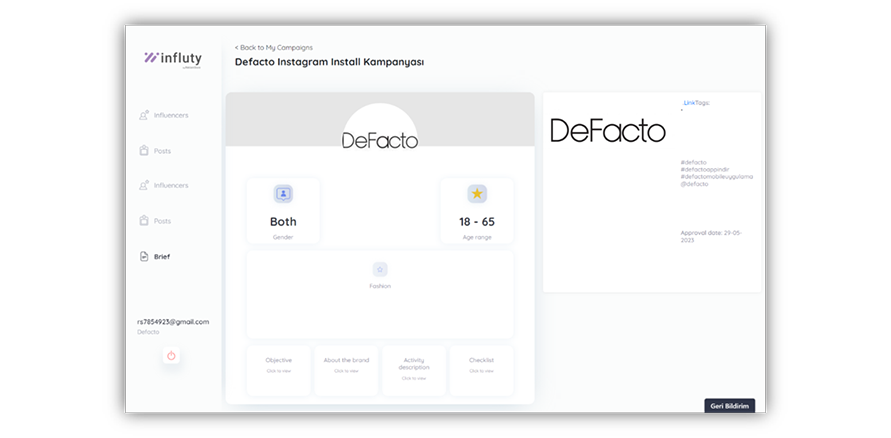Open the Objective card
This screenshot has width=891, height=438.
click(278, 370)
